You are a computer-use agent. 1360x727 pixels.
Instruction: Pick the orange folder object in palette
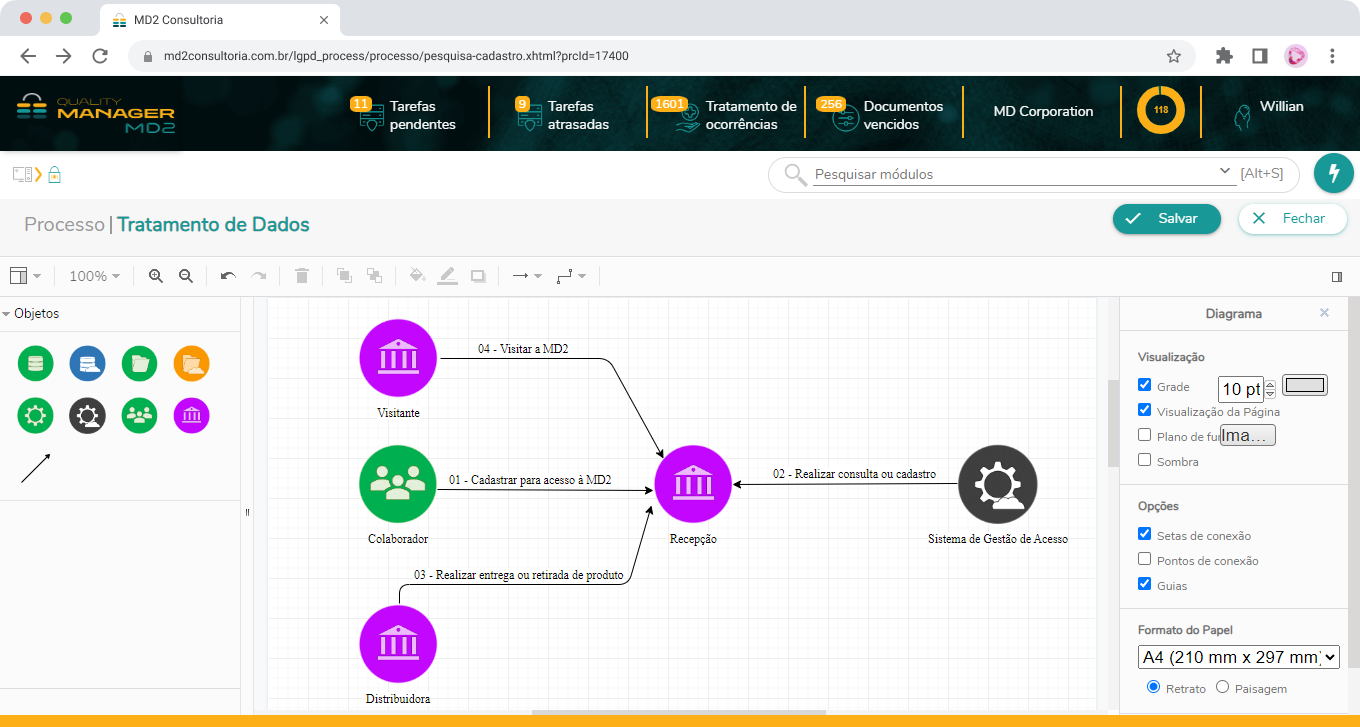(191, 363)
